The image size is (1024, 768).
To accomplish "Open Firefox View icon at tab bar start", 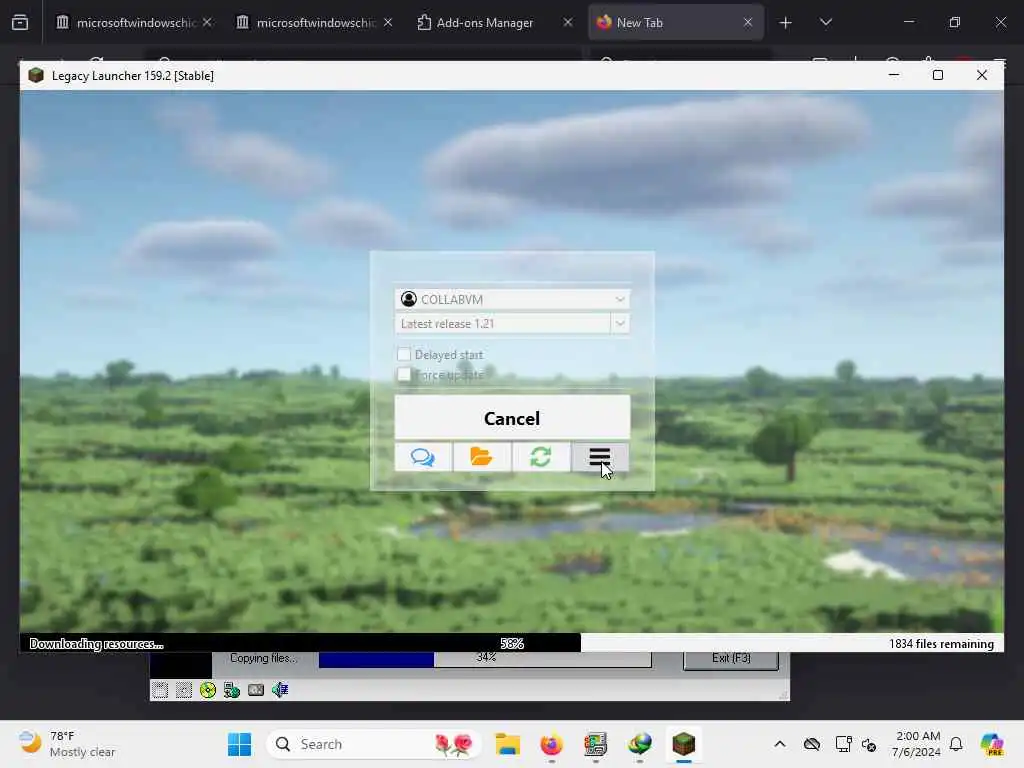I will tap(20, 22).
